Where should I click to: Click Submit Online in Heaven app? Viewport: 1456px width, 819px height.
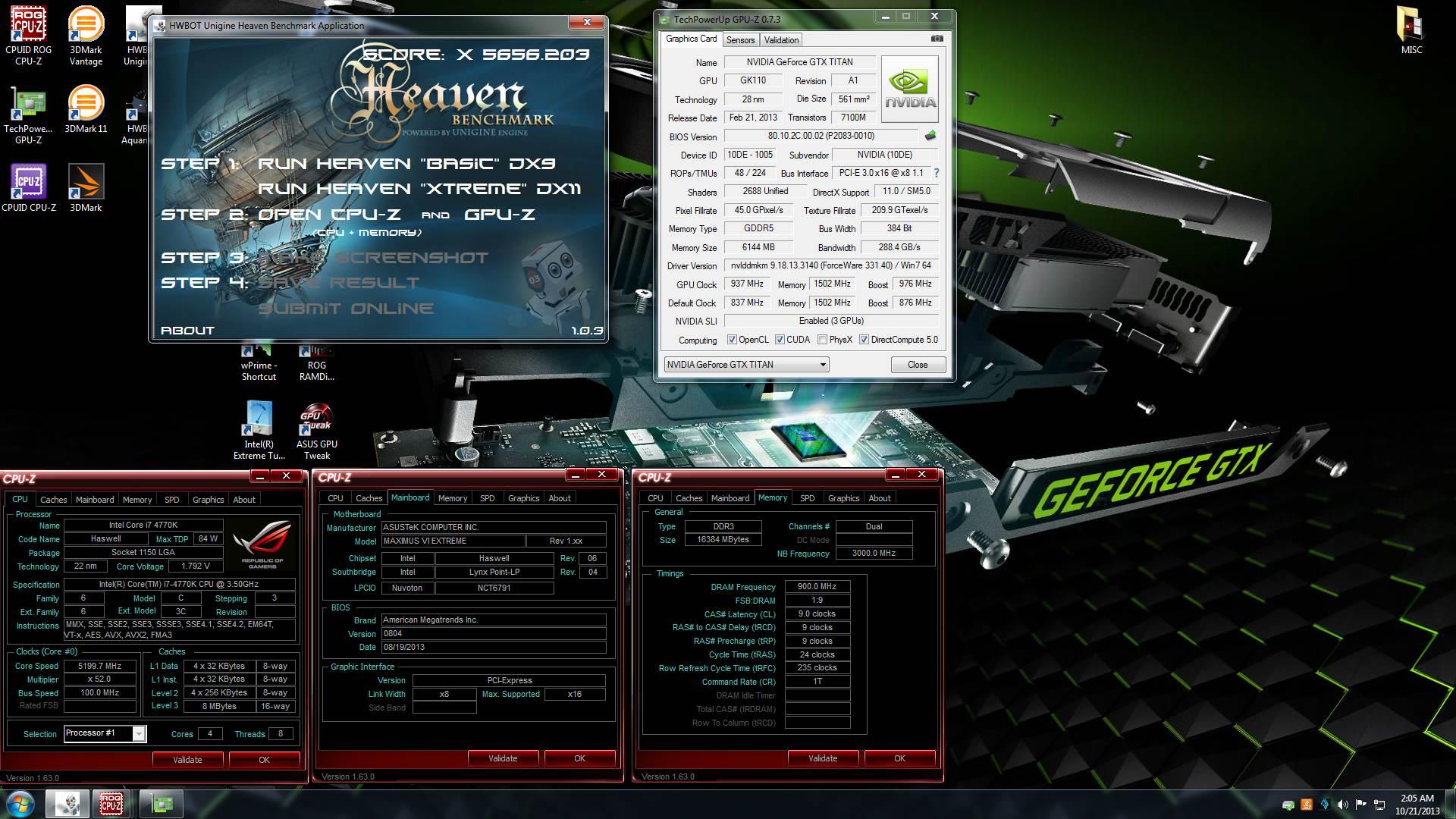coord(346,309)
